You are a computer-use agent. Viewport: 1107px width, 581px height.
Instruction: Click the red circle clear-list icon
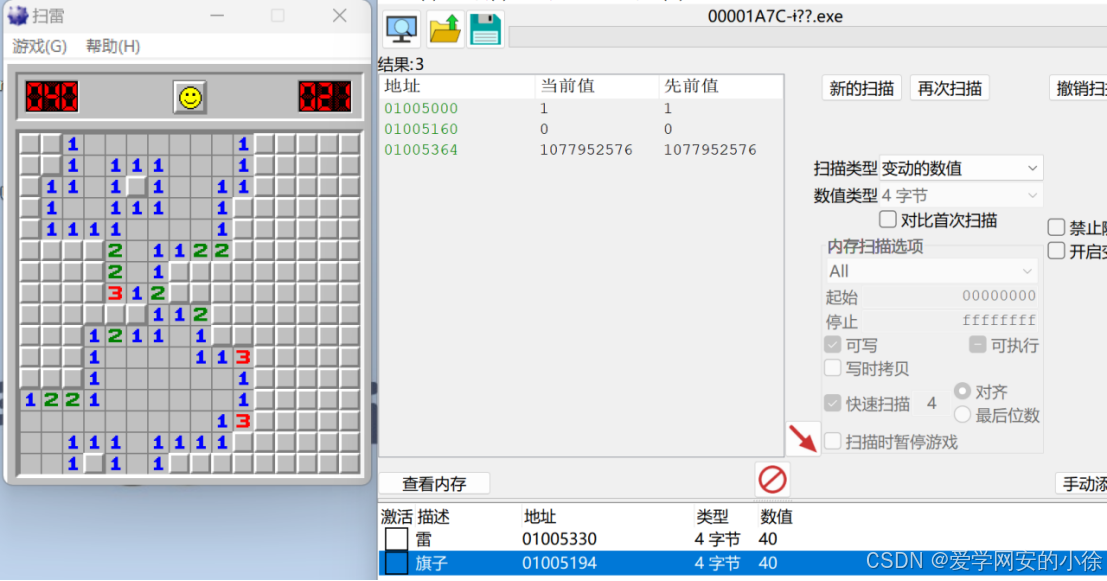pos(772,480)
